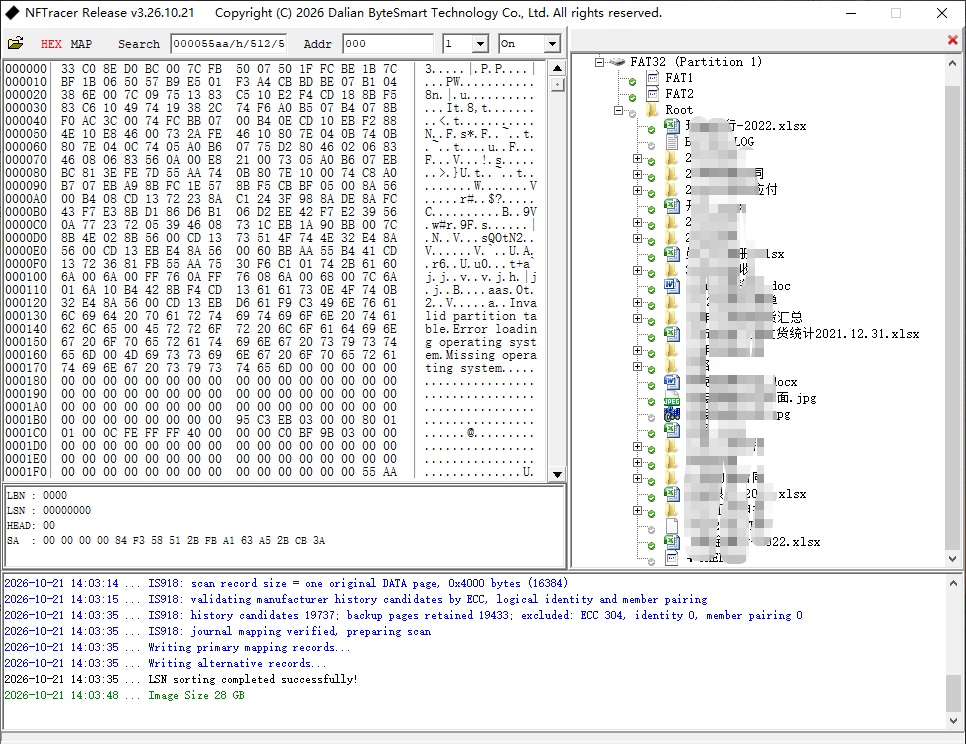Click the NFTracer diamond icon in the title bar
966x748 pixels.
12,13
